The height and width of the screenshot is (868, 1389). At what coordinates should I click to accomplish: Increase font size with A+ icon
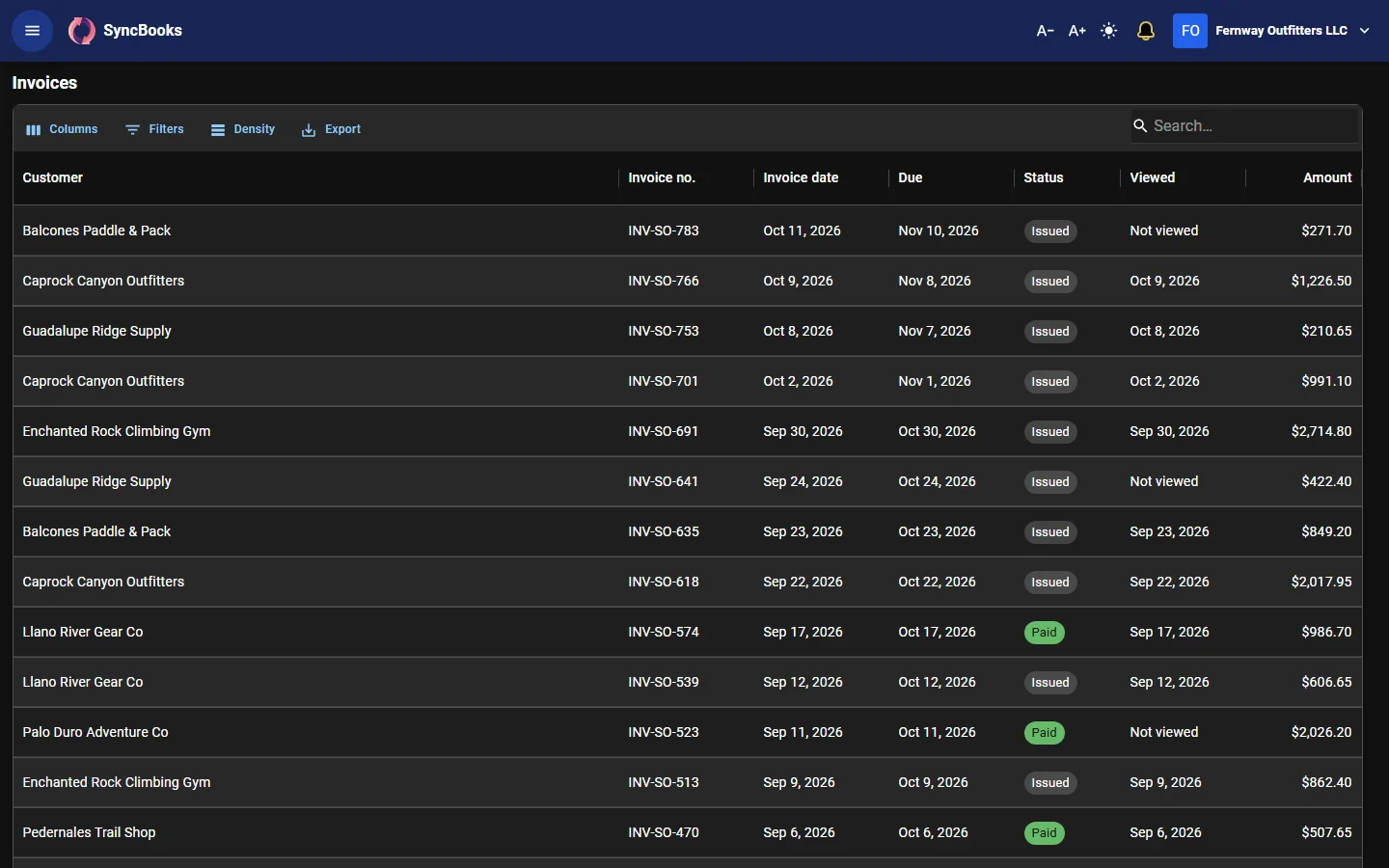click(1076, 31)
